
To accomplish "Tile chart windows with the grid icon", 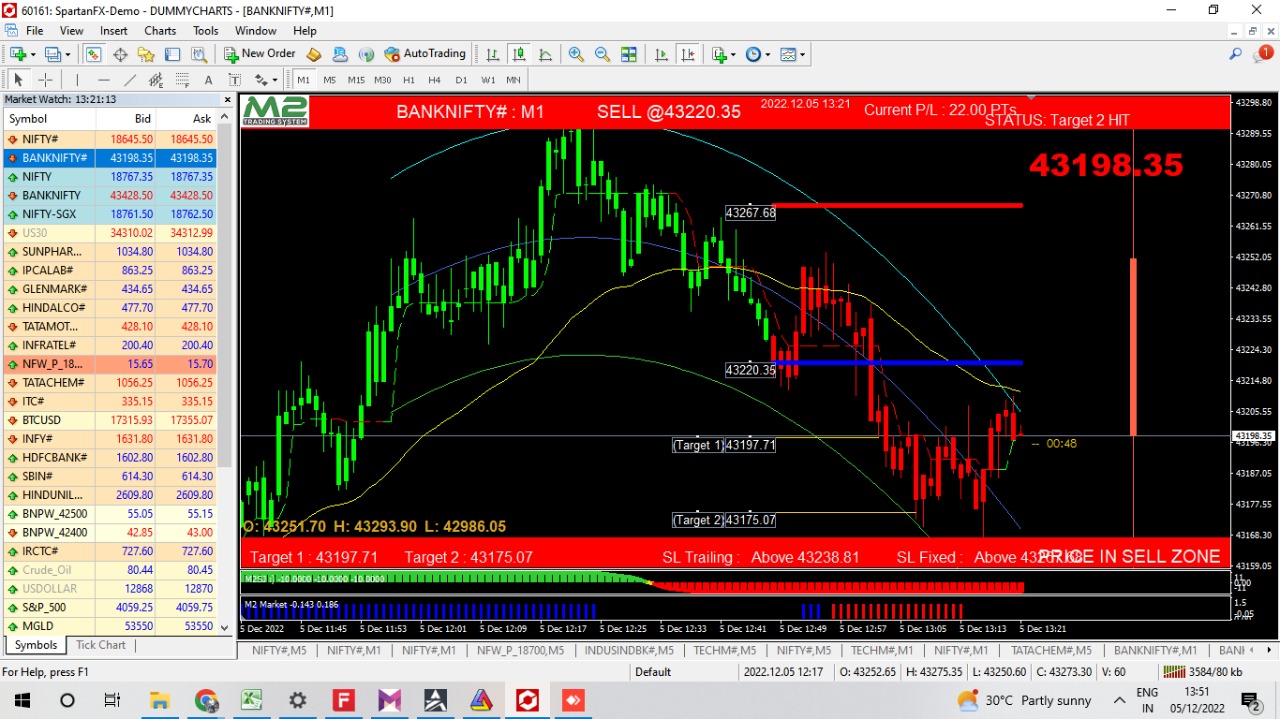I will 629,54.
